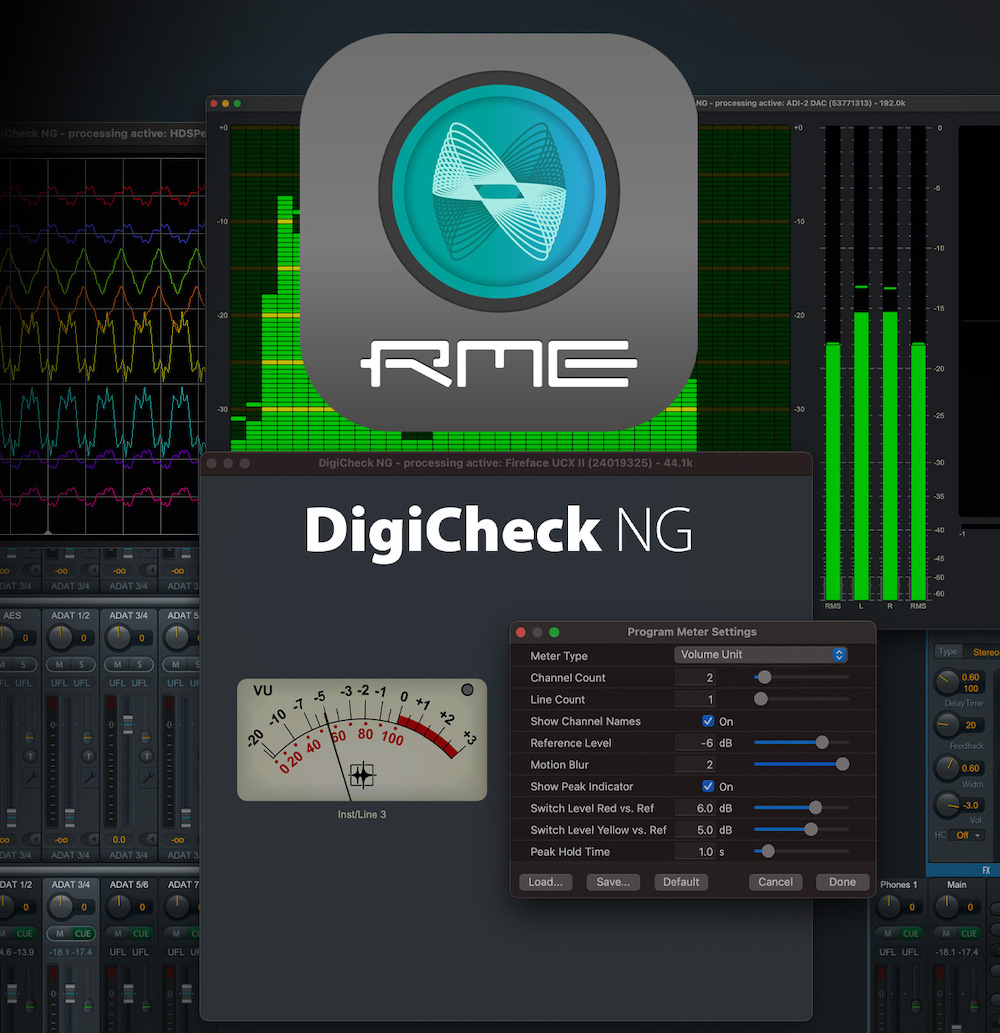Screen dimensions: 1000x1033
Task: Click the wrench settings icon on the ADAT 1/2 channel
Action: tap(89, 776)
